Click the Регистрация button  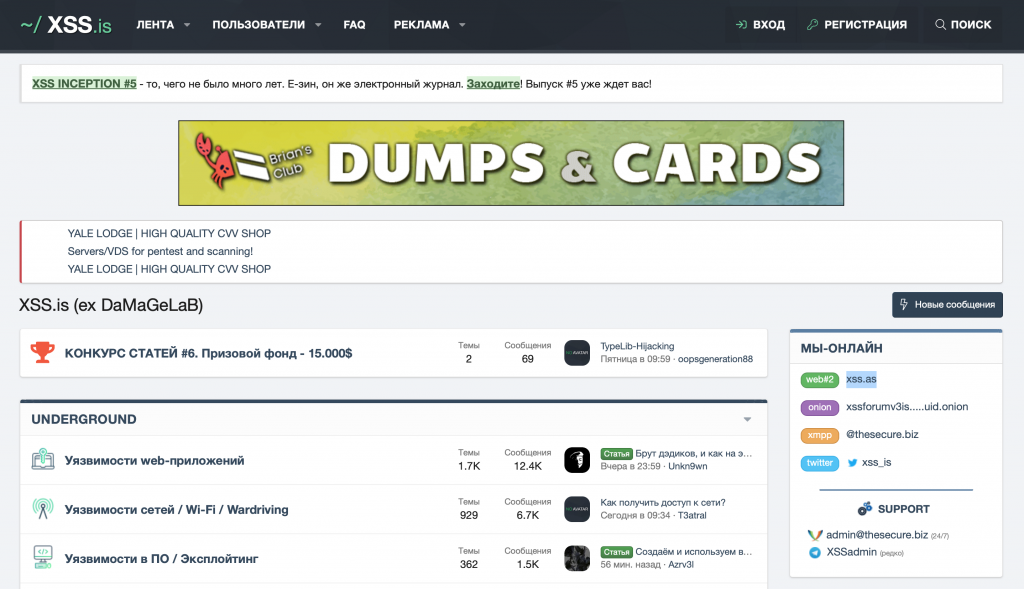click(x=857, y=25)
